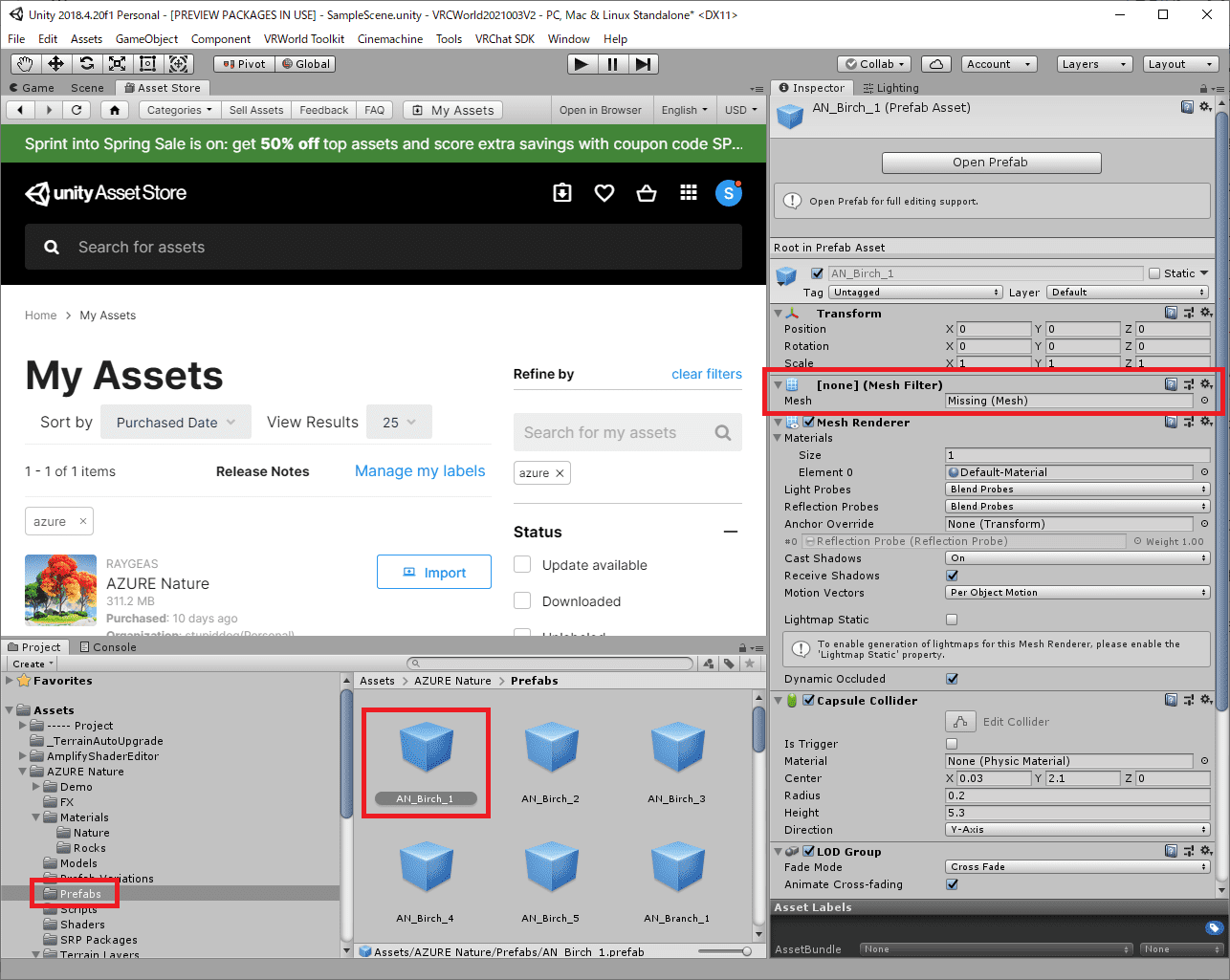Open the wishlist heart icon
This screenshot has width=1230, height=980.
point(604,193)
